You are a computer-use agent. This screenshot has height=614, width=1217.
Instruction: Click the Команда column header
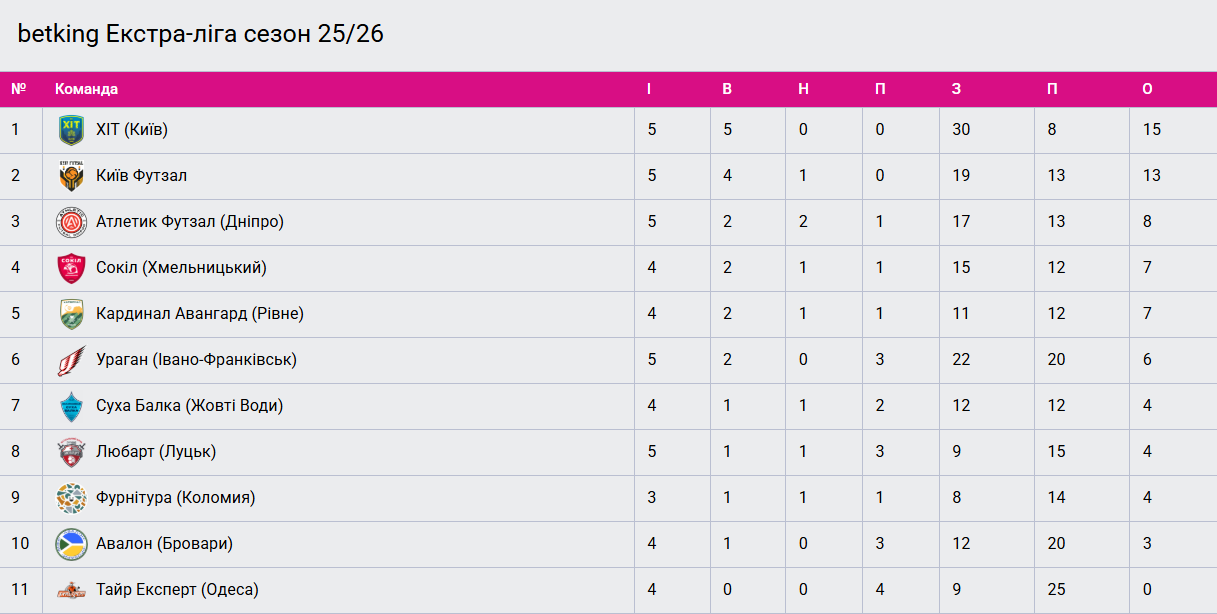[x=86, y=89]
